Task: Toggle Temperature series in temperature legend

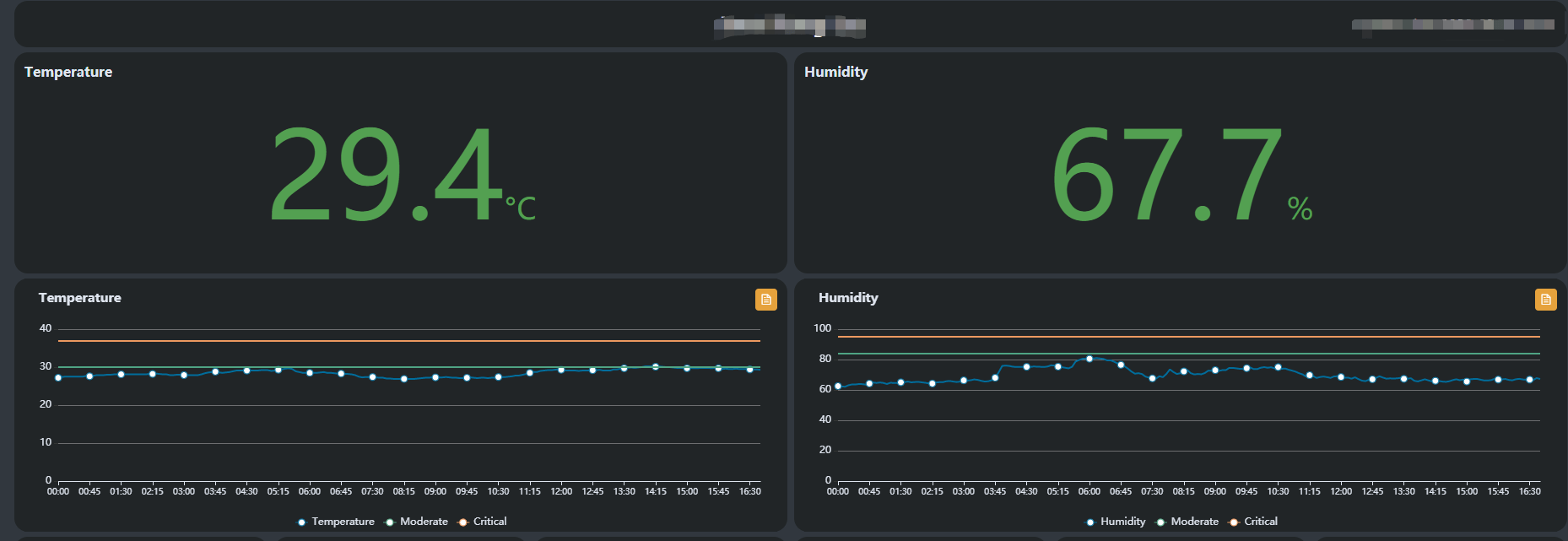Action: click(335, 522)
